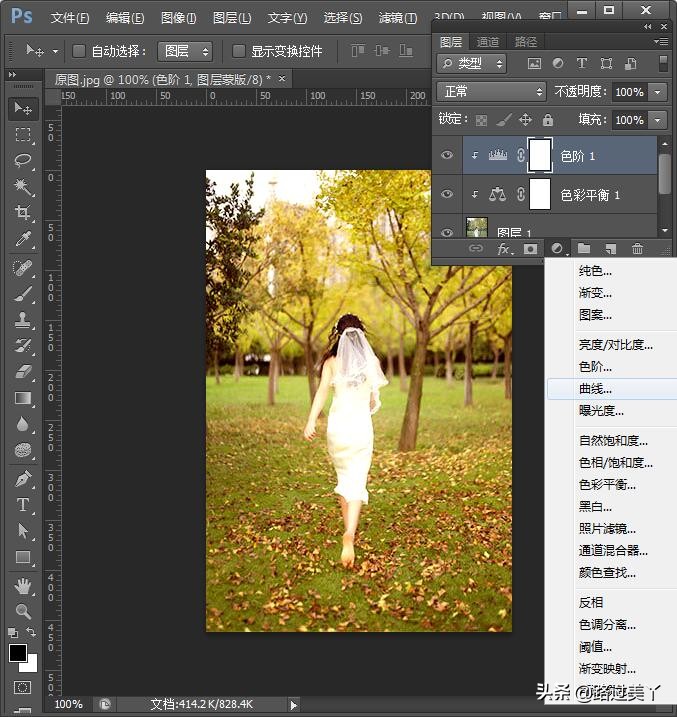677x717 pixels.
Task: Open the 文件(F) menu
Action: click(x=70, y=18)
